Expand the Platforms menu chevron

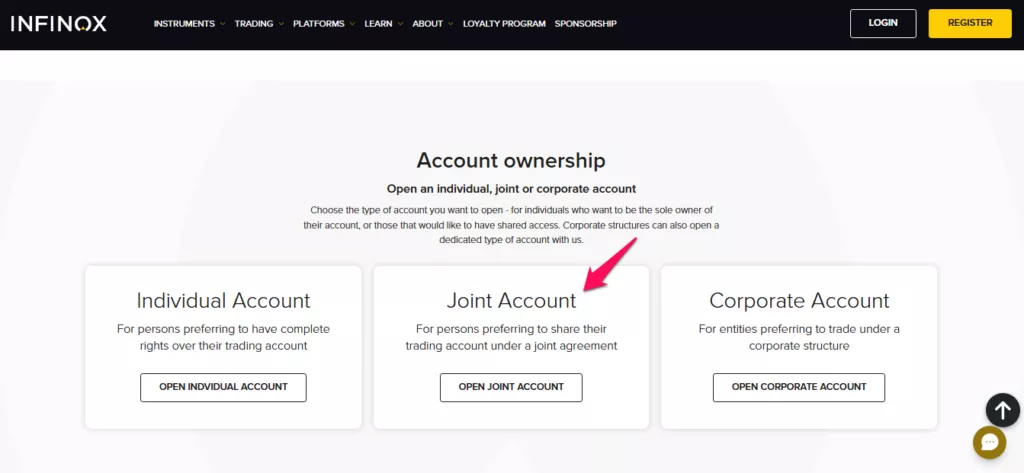[352, 24]
